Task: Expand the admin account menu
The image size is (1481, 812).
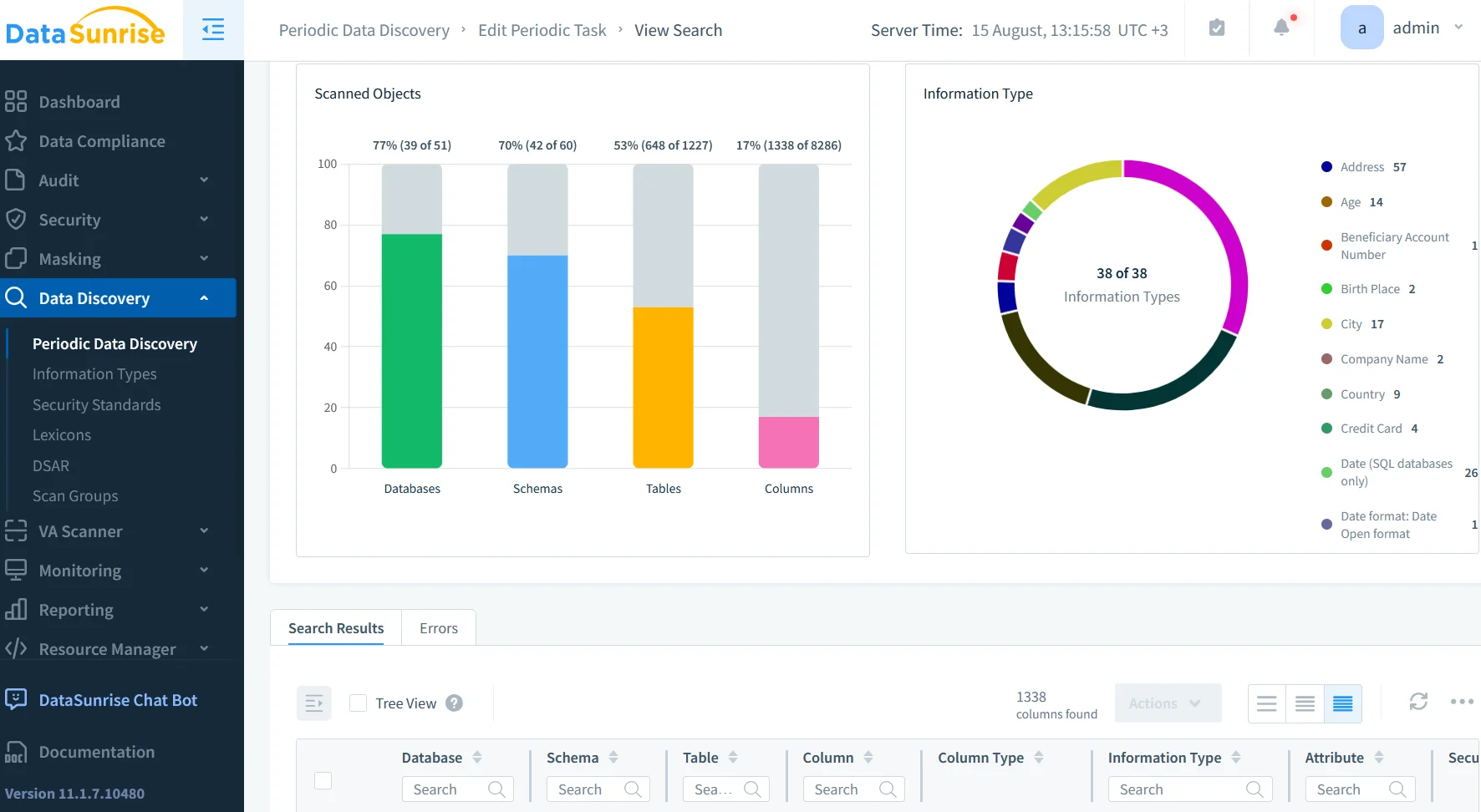Action: pyautogui.click(x=1459, y=27)
